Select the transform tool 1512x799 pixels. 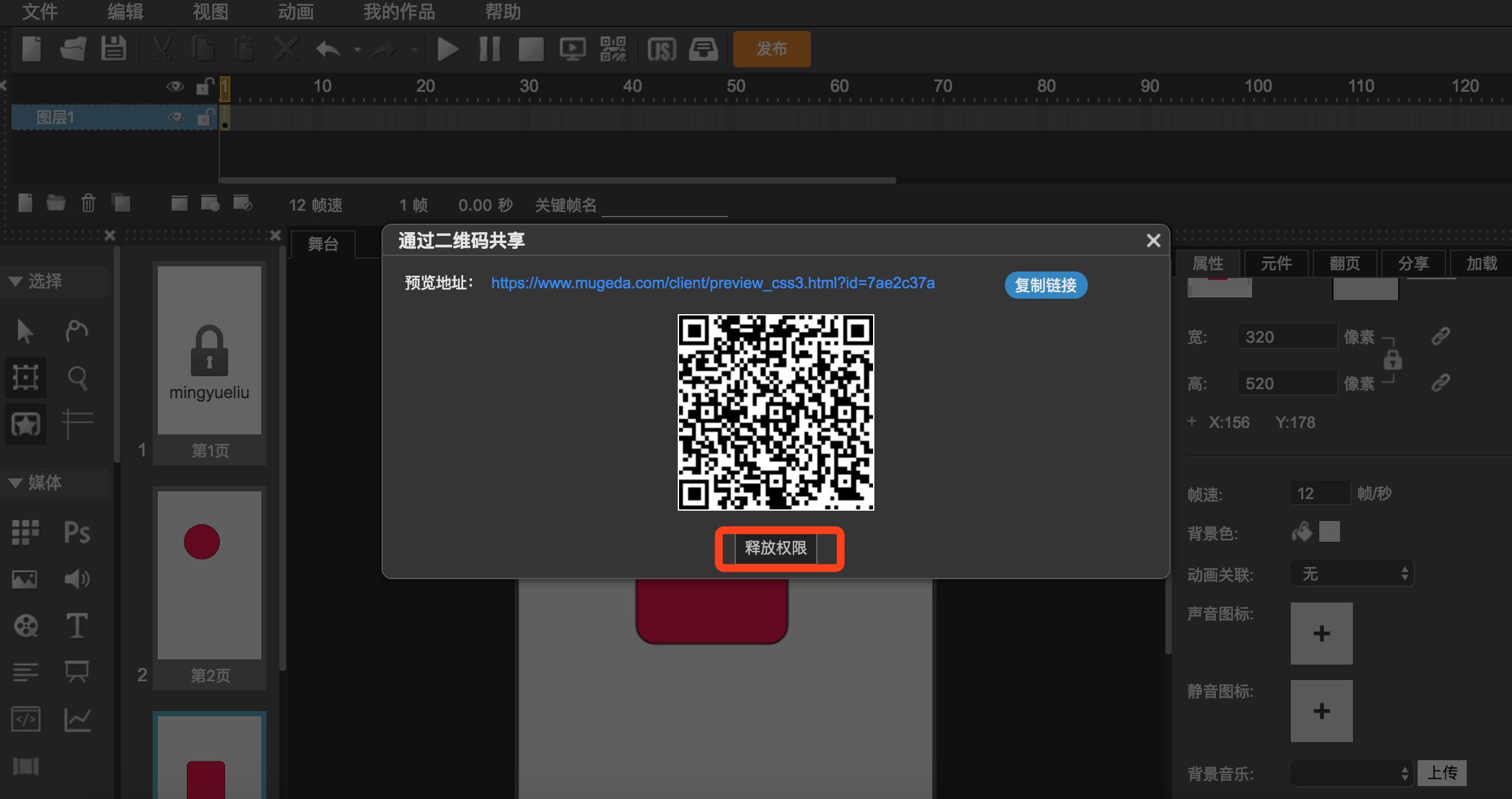click(x=25, y=377)
